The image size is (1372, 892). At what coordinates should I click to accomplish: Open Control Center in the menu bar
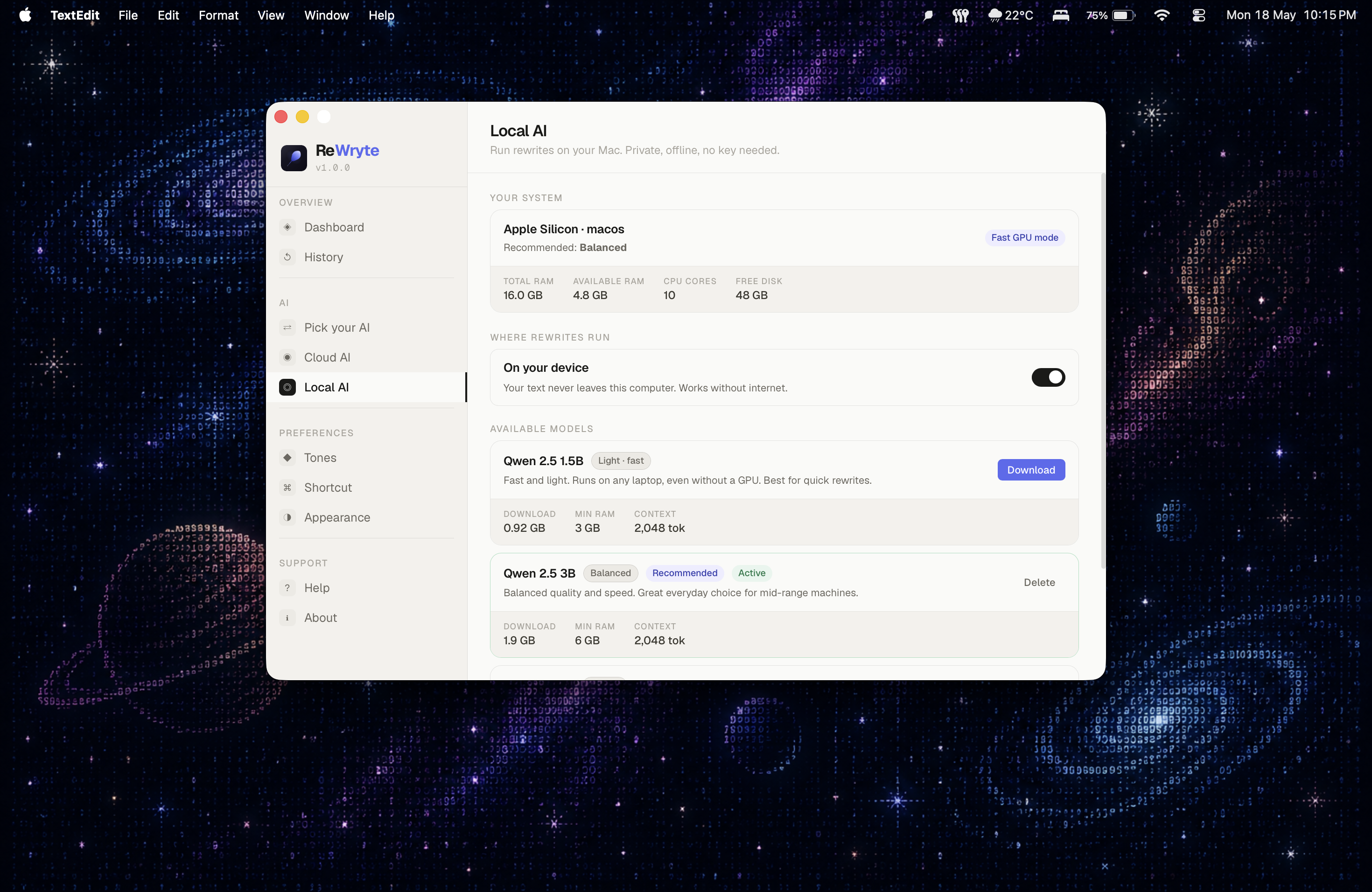[1198, 15]
